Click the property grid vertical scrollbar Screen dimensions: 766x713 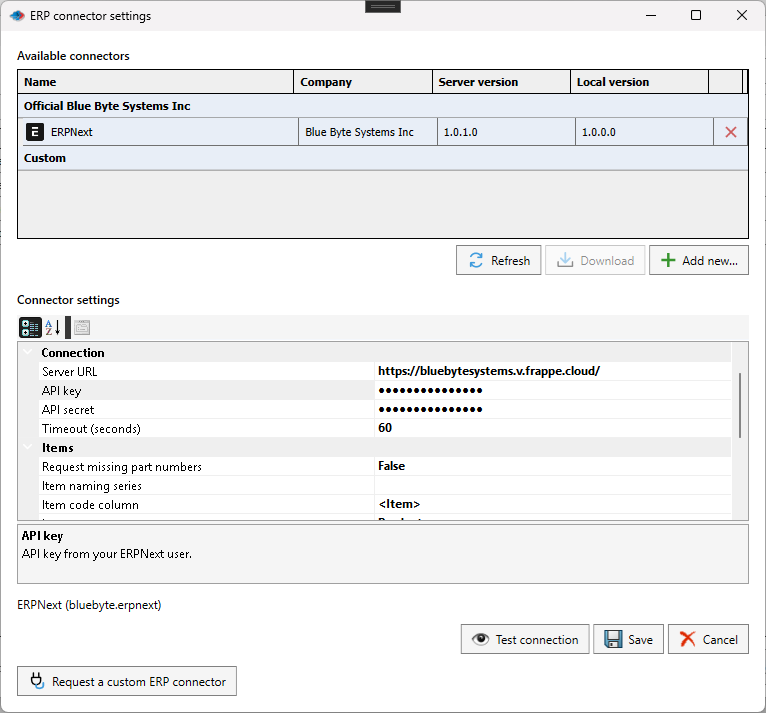[740, 405]
